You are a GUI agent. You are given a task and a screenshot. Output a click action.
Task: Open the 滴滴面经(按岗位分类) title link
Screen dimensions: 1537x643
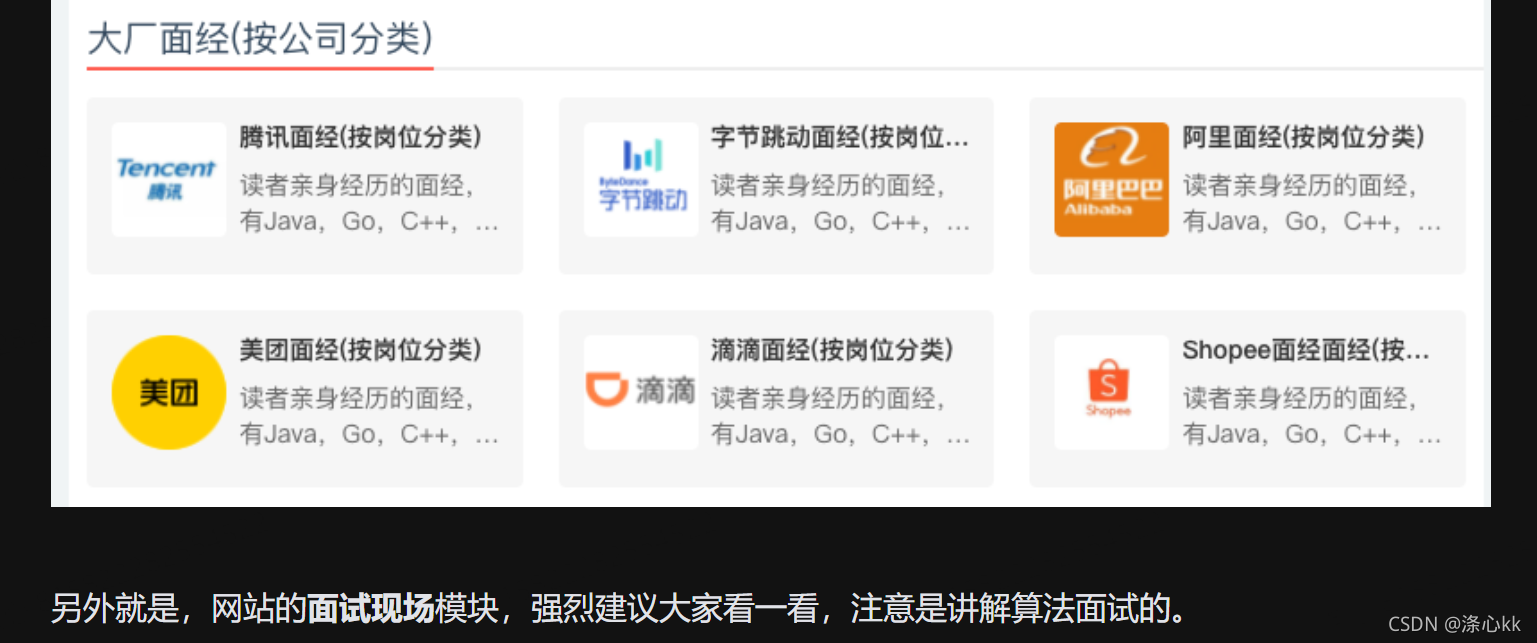click(833, 350)
